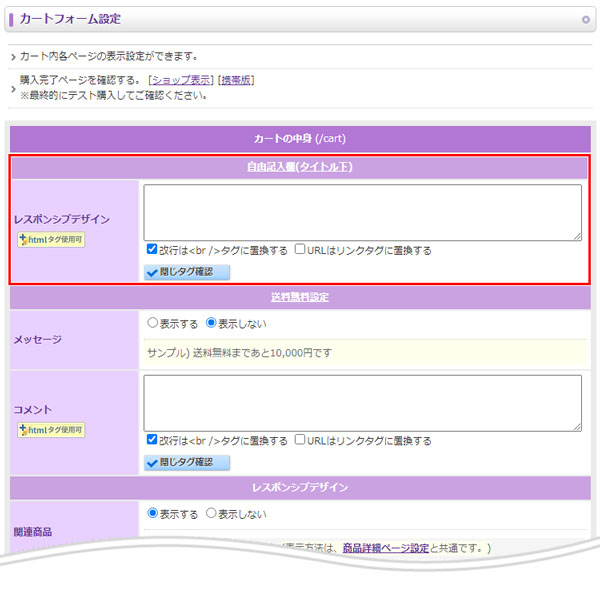This screenshot has width=600, height=592.
Task: Open the 送料無料設定 header link
Action: click(x=300, y=297)
